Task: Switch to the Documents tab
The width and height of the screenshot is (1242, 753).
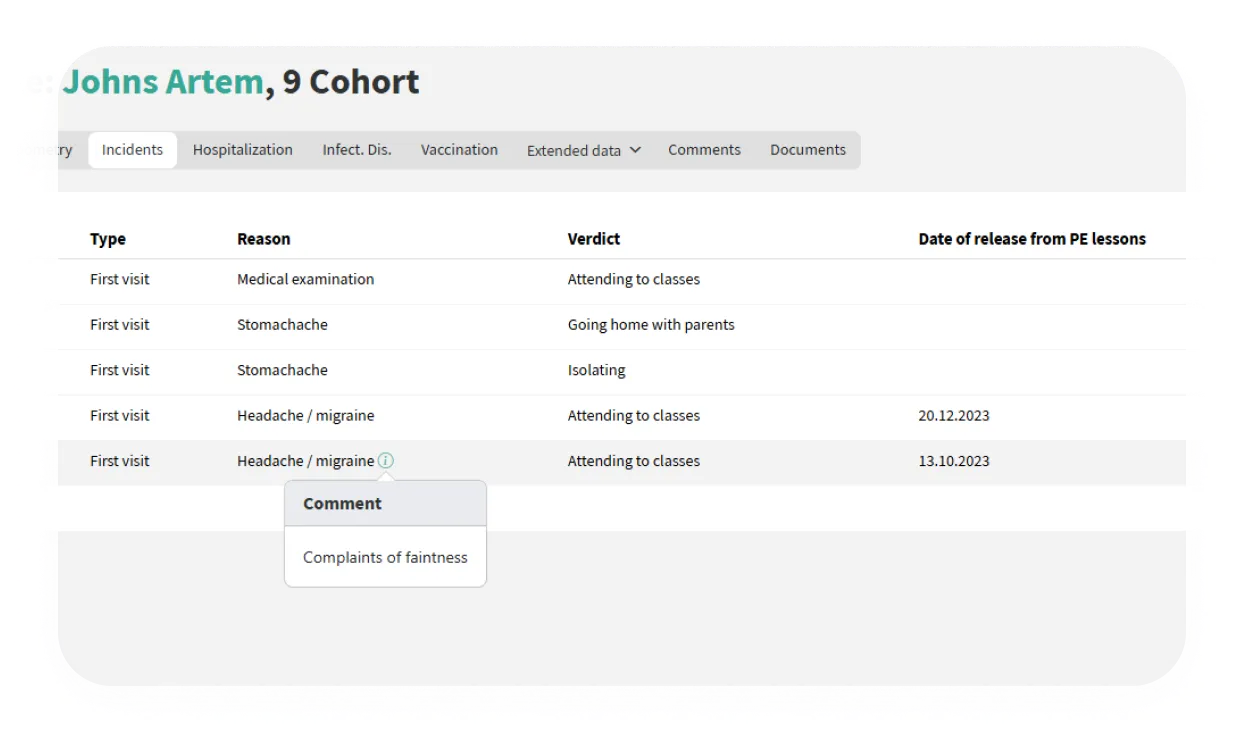Action: [807, 150]
